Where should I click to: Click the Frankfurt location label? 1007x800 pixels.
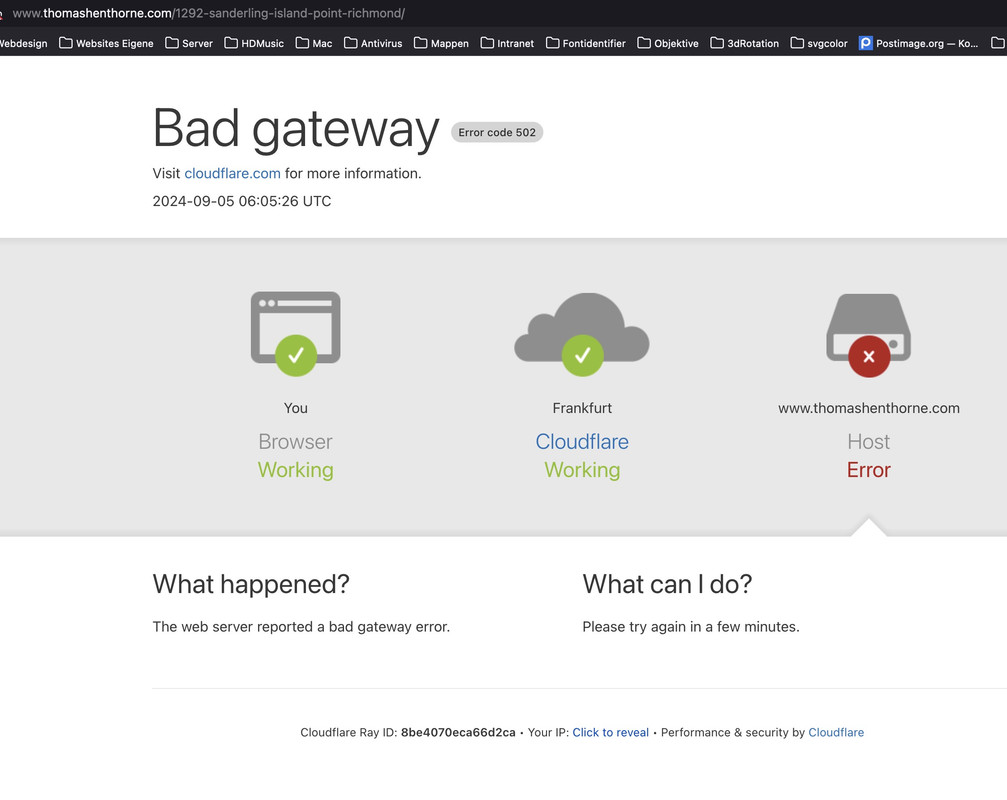pyautogui.click(x=582, y=408)
